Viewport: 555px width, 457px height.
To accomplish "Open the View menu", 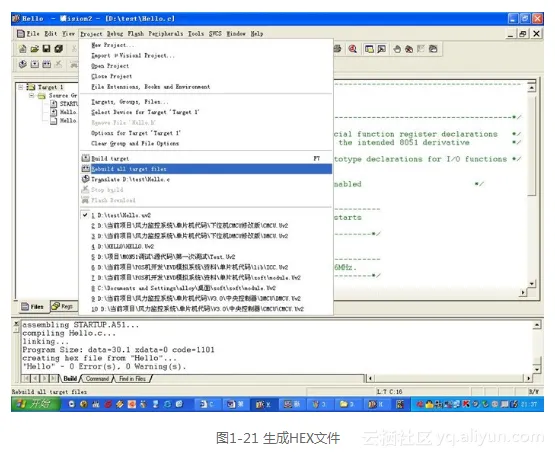I will pos(69,34).
